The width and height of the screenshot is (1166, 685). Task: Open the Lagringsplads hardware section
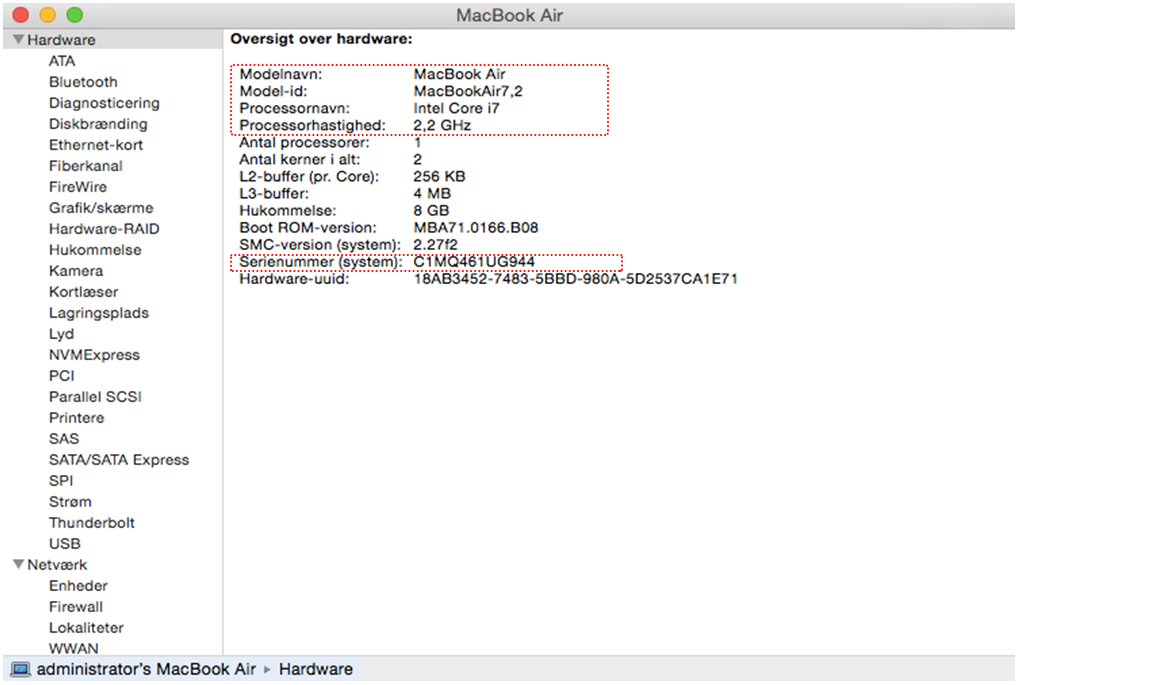click(98, 313)
